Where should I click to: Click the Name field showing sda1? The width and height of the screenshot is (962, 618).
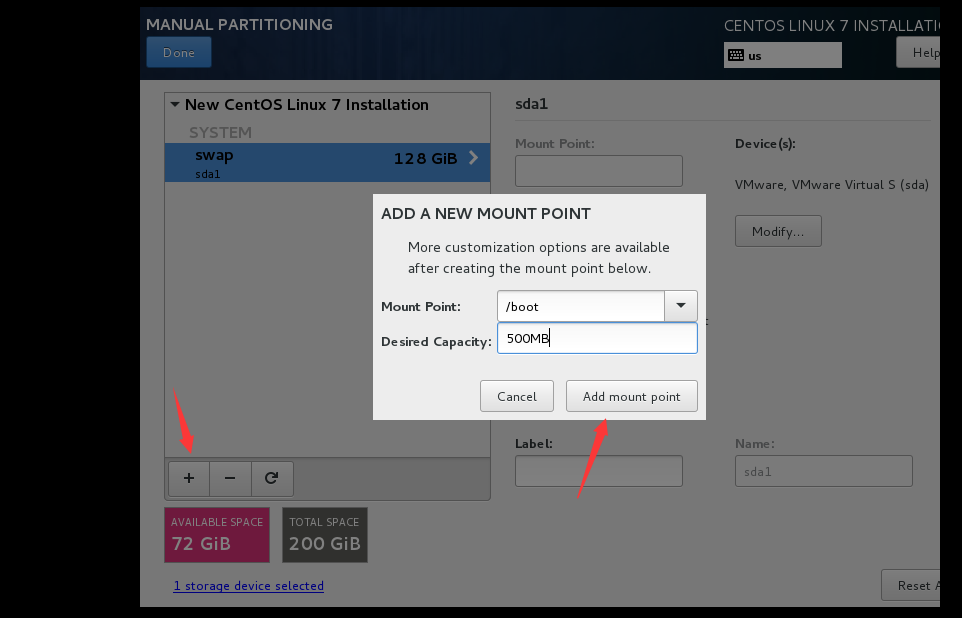pos(823,471)
